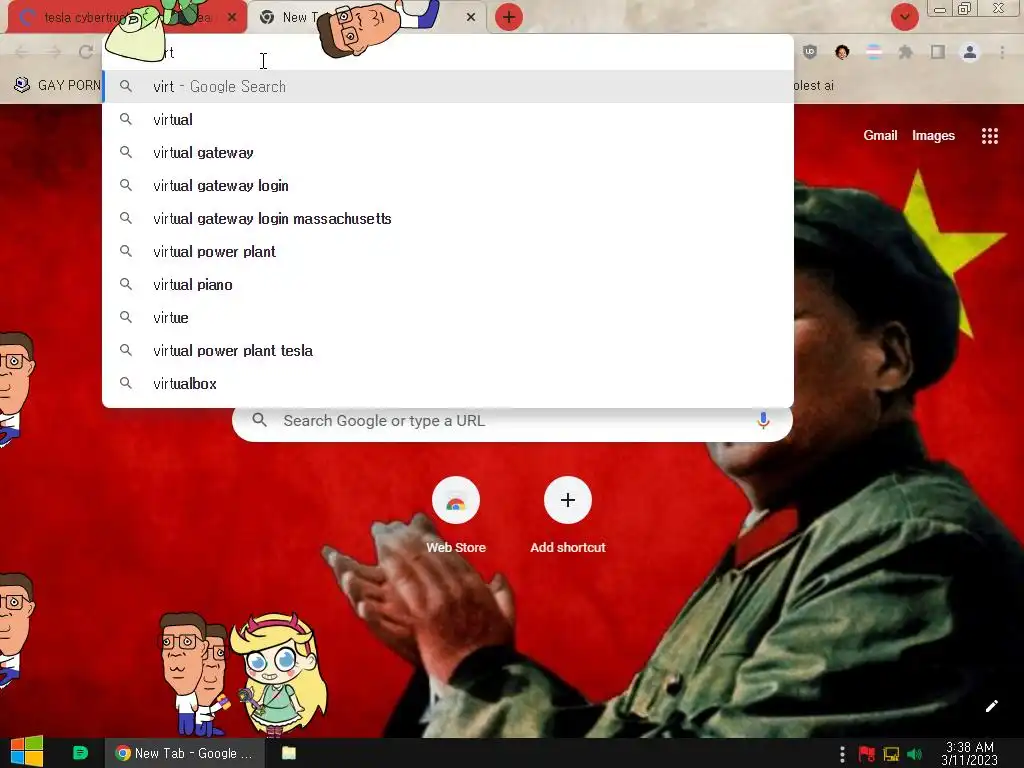Open the Chrome profile menu
Viewport: 1024px width, 768px height.
pos(970,52)
